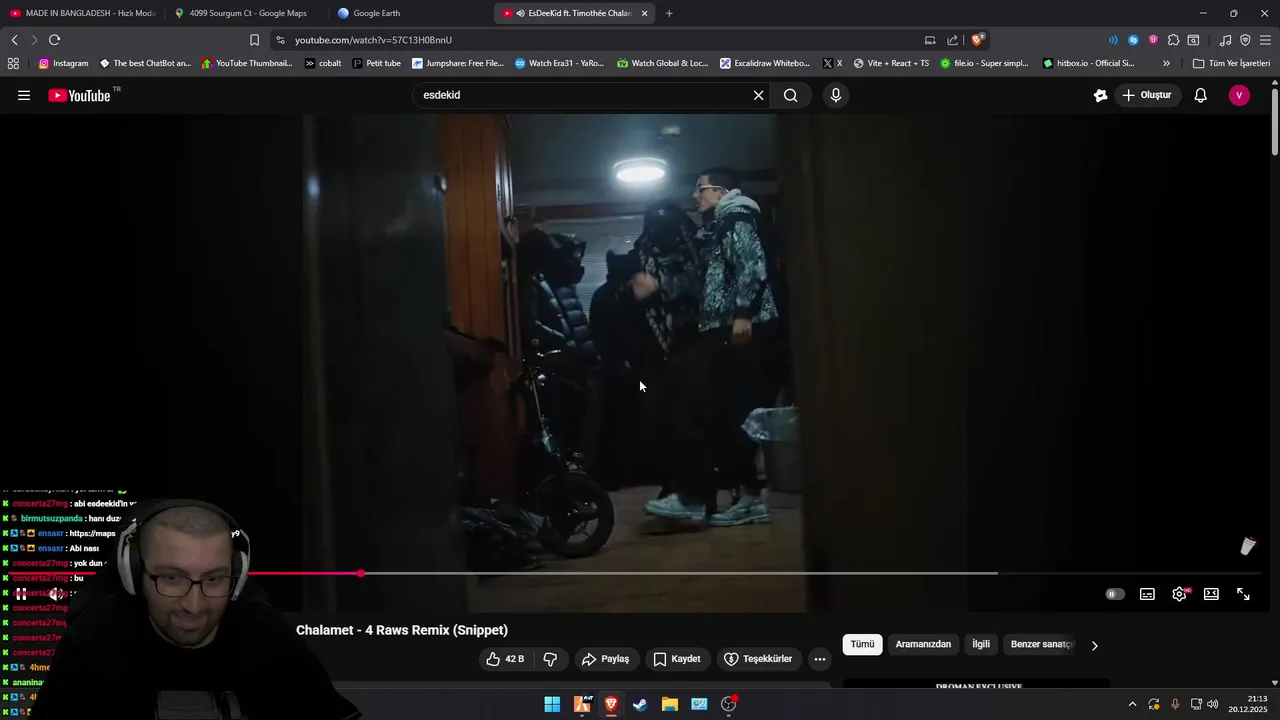Enter fullscreen in the video player
This screenshot has height=720, width=1280.
click(1243, 594)
